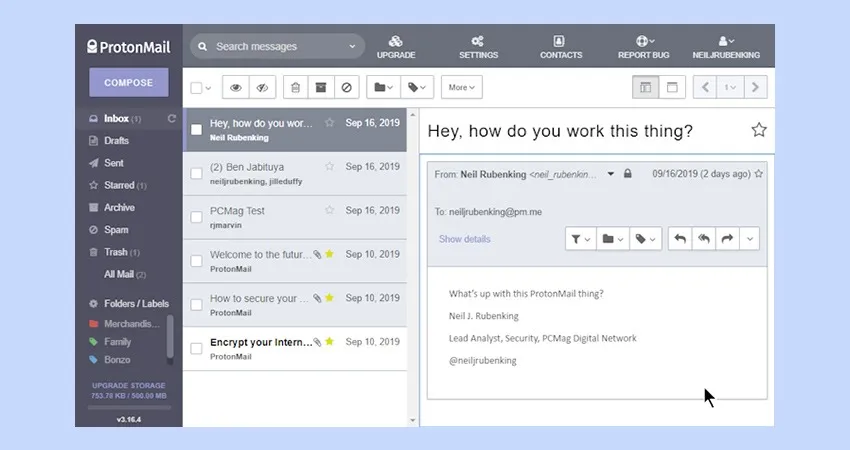This screenshot has height=450, width=850.
Task: Mark selected messages as spam
Action: click(x=346, y=87)
